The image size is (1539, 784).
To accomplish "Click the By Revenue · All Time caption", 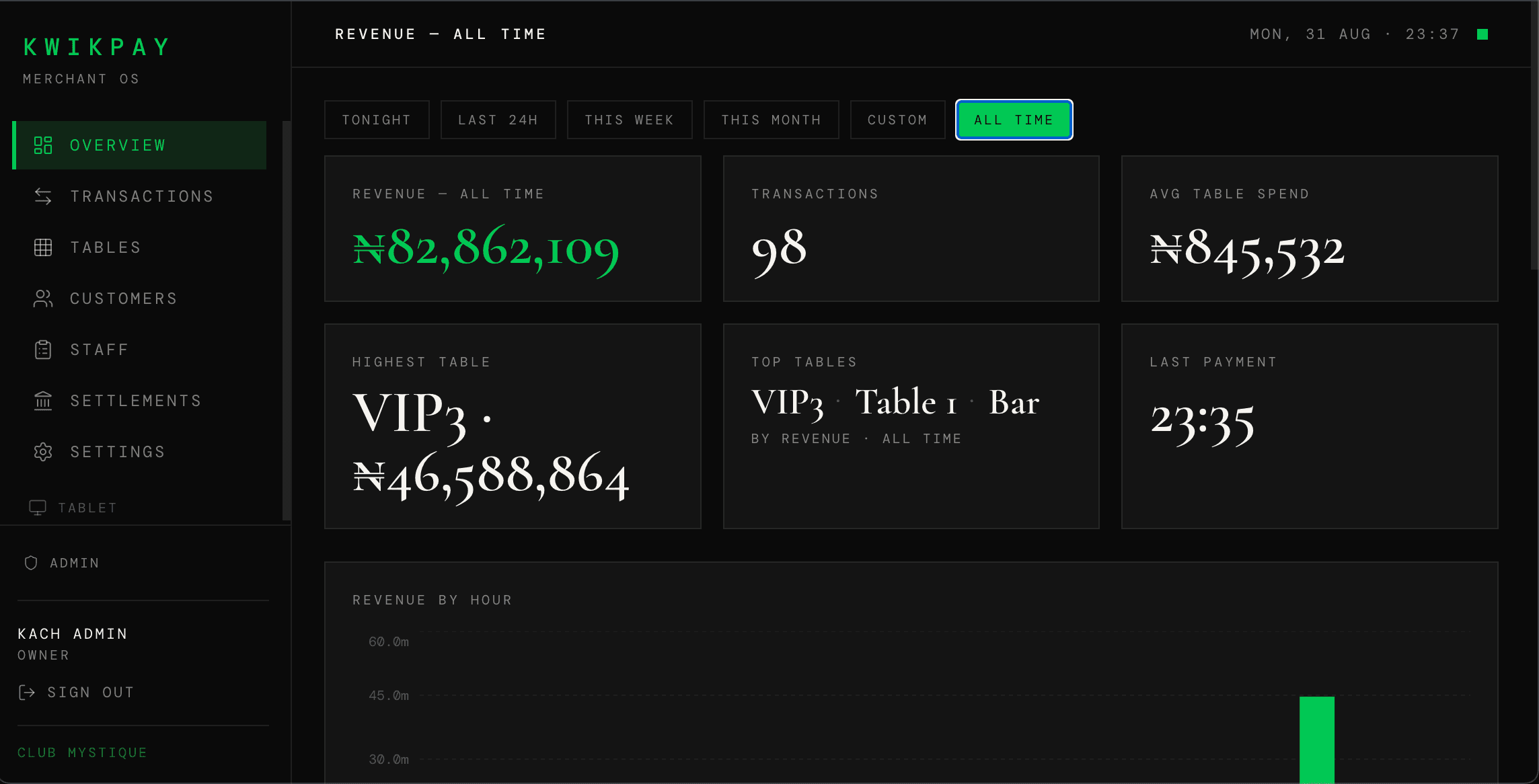I will (x=856, y=438).
